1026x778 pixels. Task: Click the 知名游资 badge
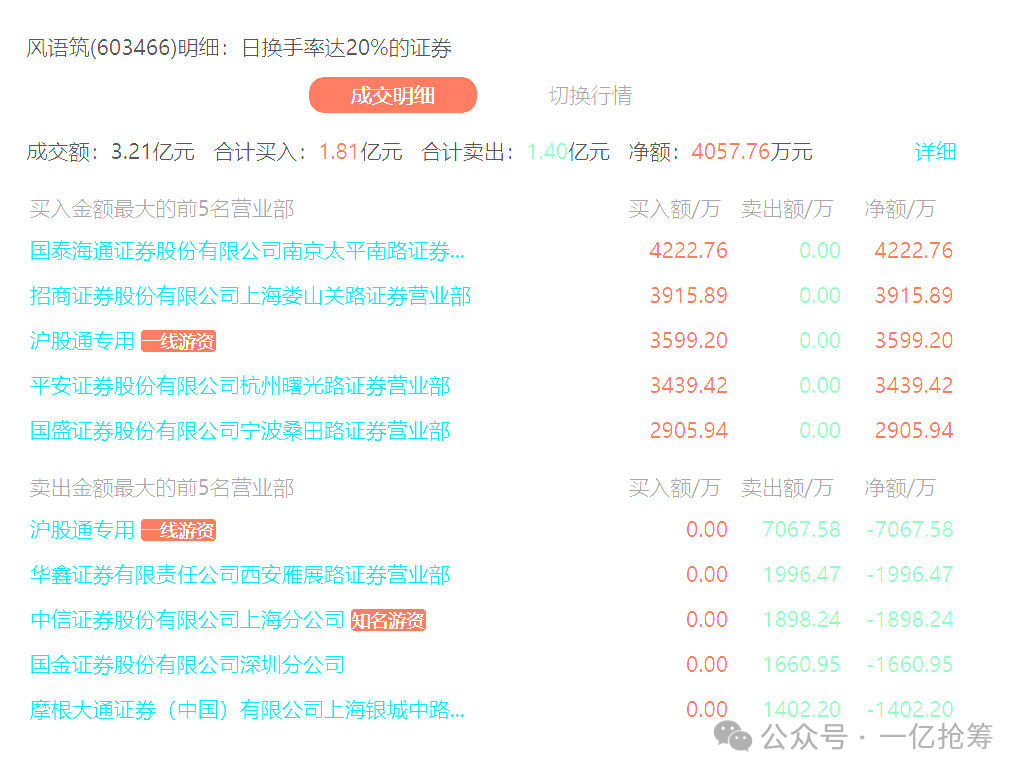coord(389,620)
